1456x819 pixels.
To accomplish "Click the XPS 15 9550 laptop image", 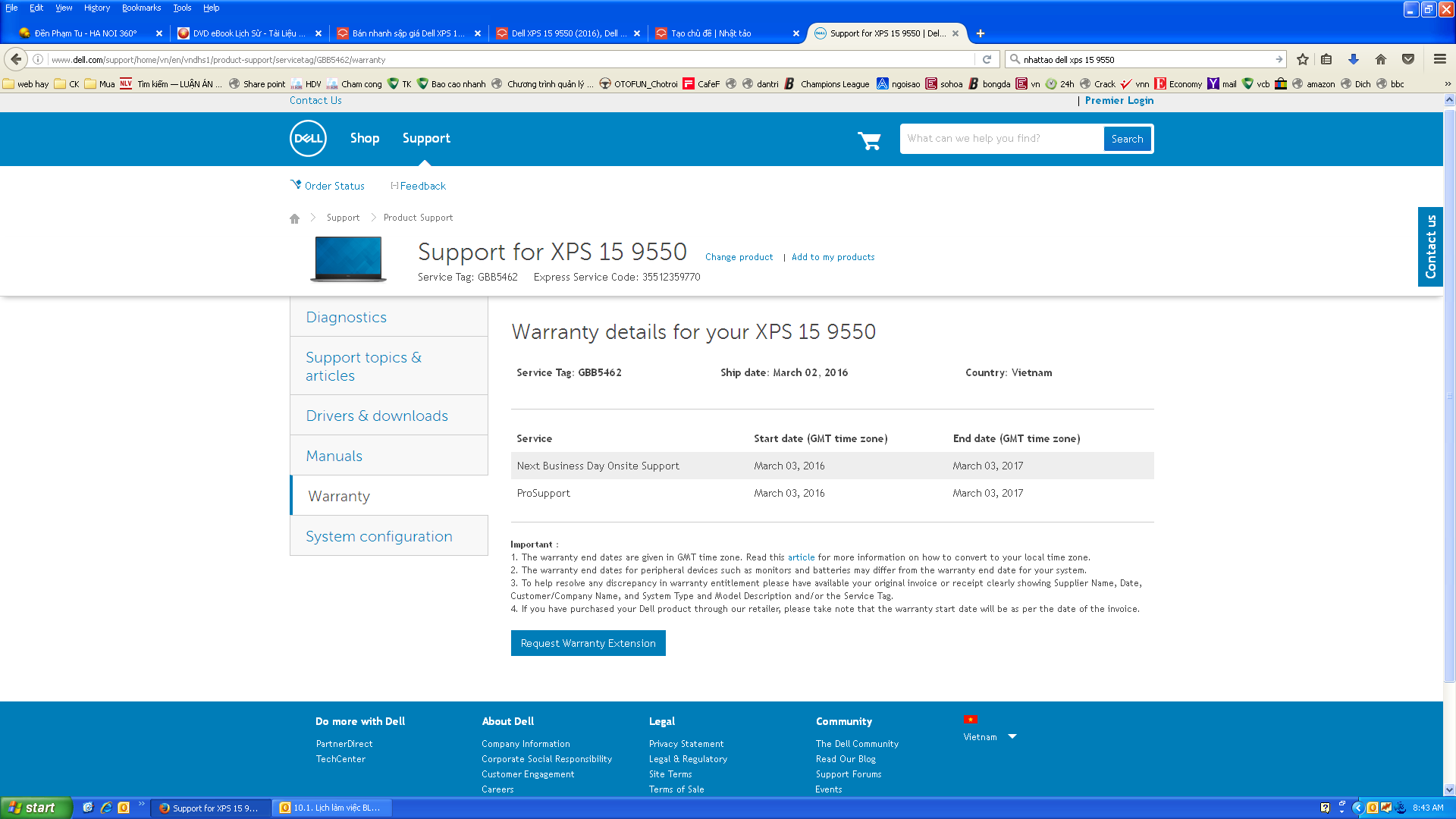I will click(348, 259).
